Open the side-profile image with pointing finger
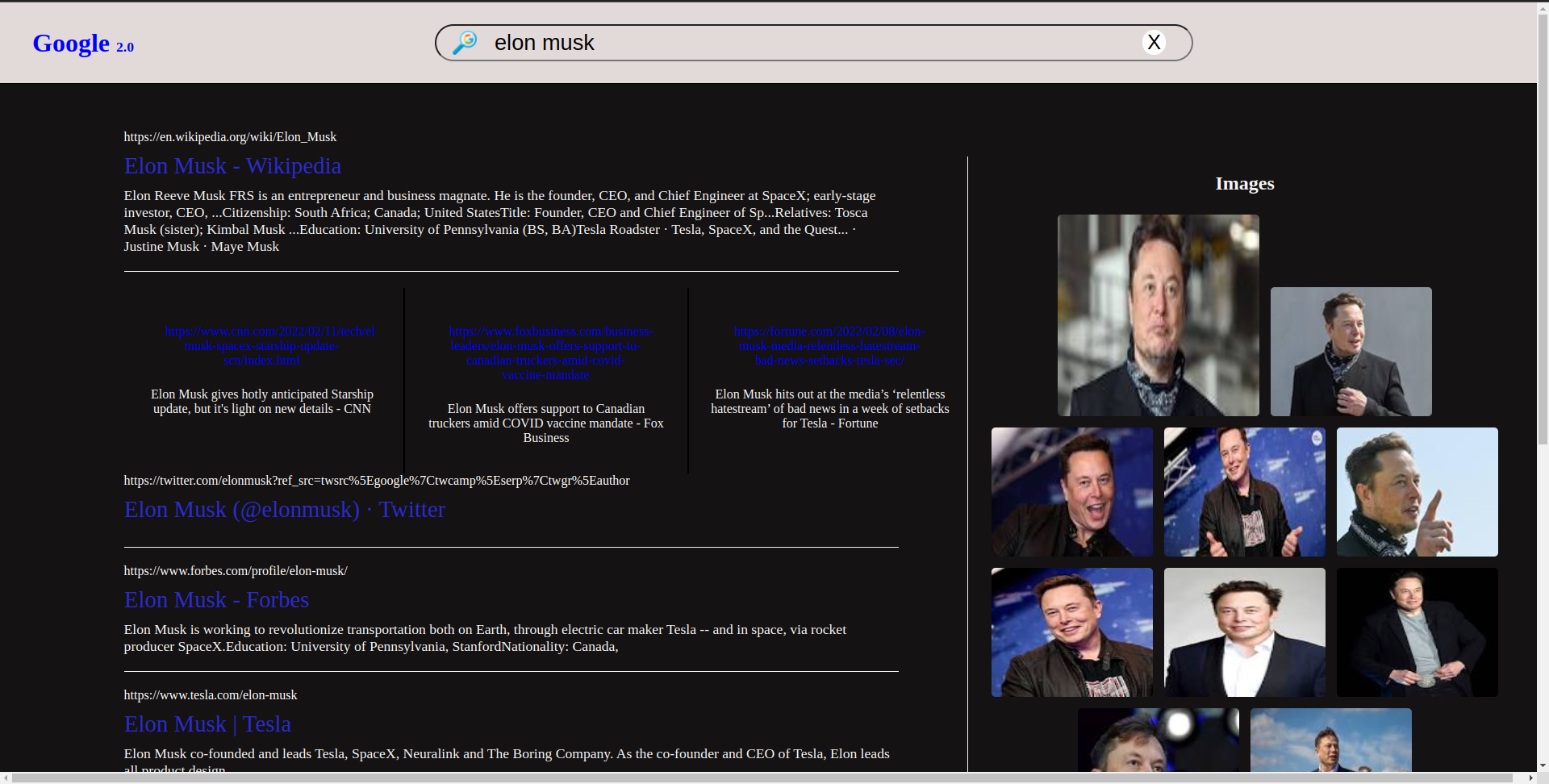 coord(1417,492)
